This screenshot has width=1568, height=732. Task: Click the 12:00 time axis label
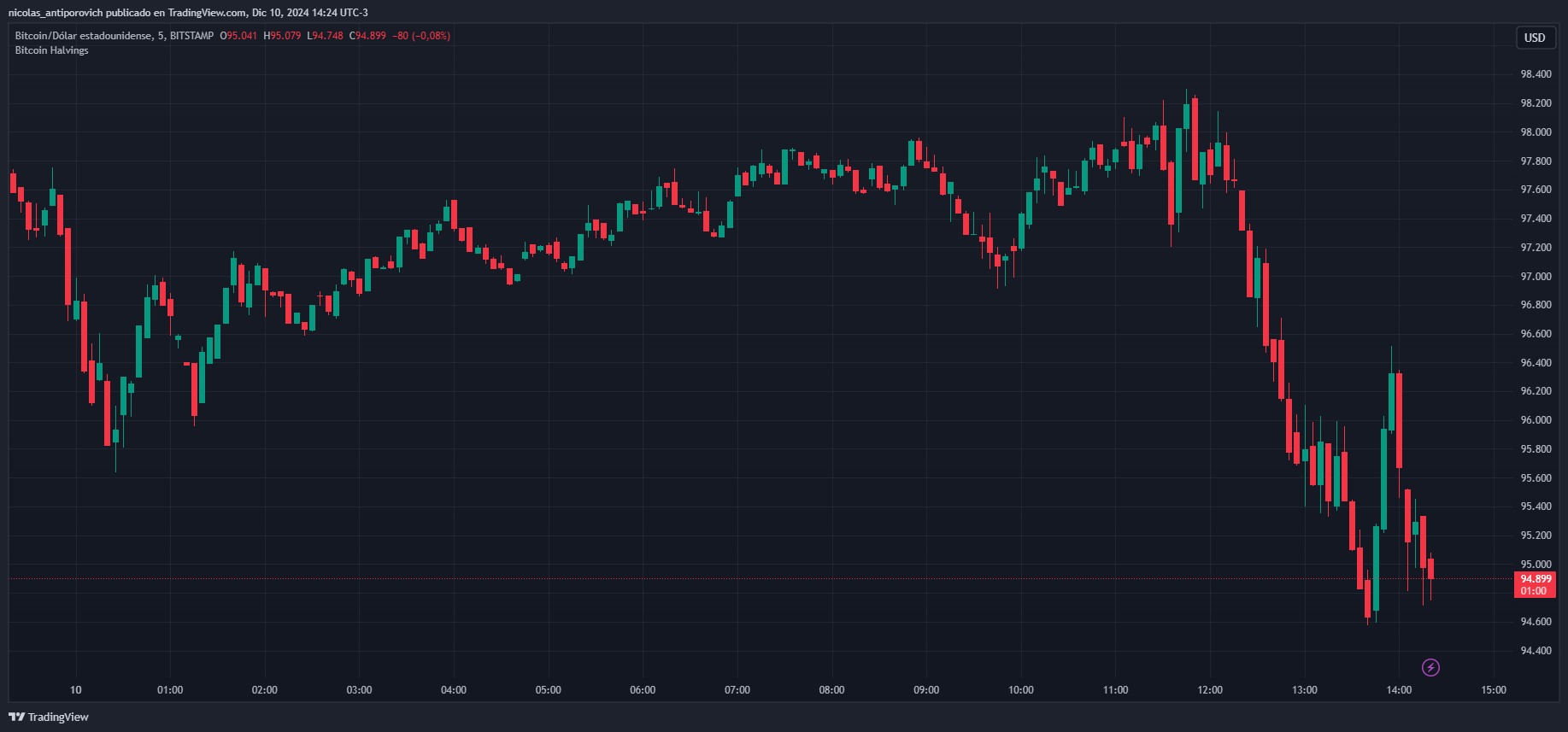[x=1210, y=690]
